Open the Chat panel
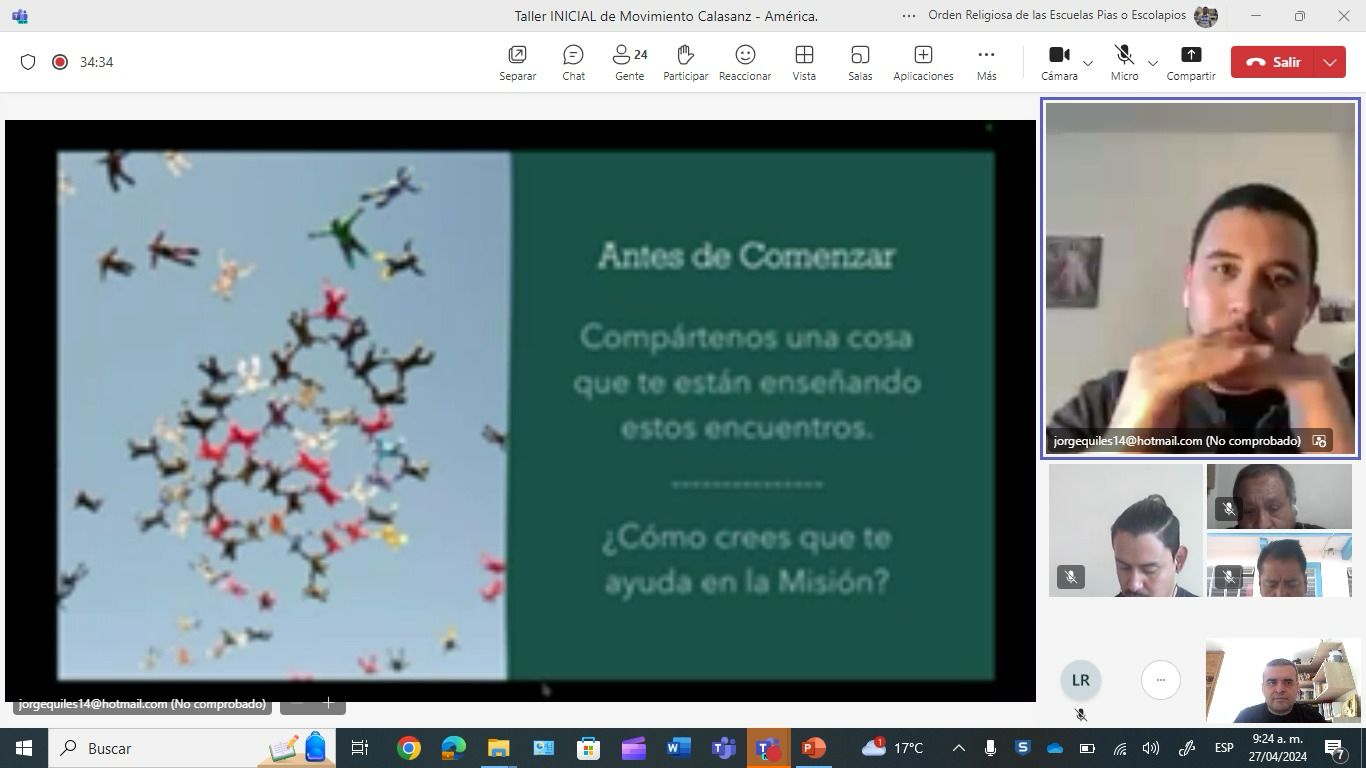Viewport: 1366px width, 768px height. (x=573, y=62)
